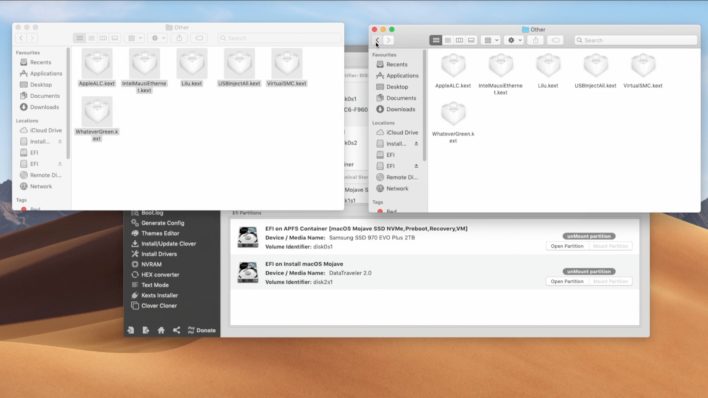Open Downloads in inactive Finder window sidebar
Screen dimensions: 708x398
click(x=40, y=107)
